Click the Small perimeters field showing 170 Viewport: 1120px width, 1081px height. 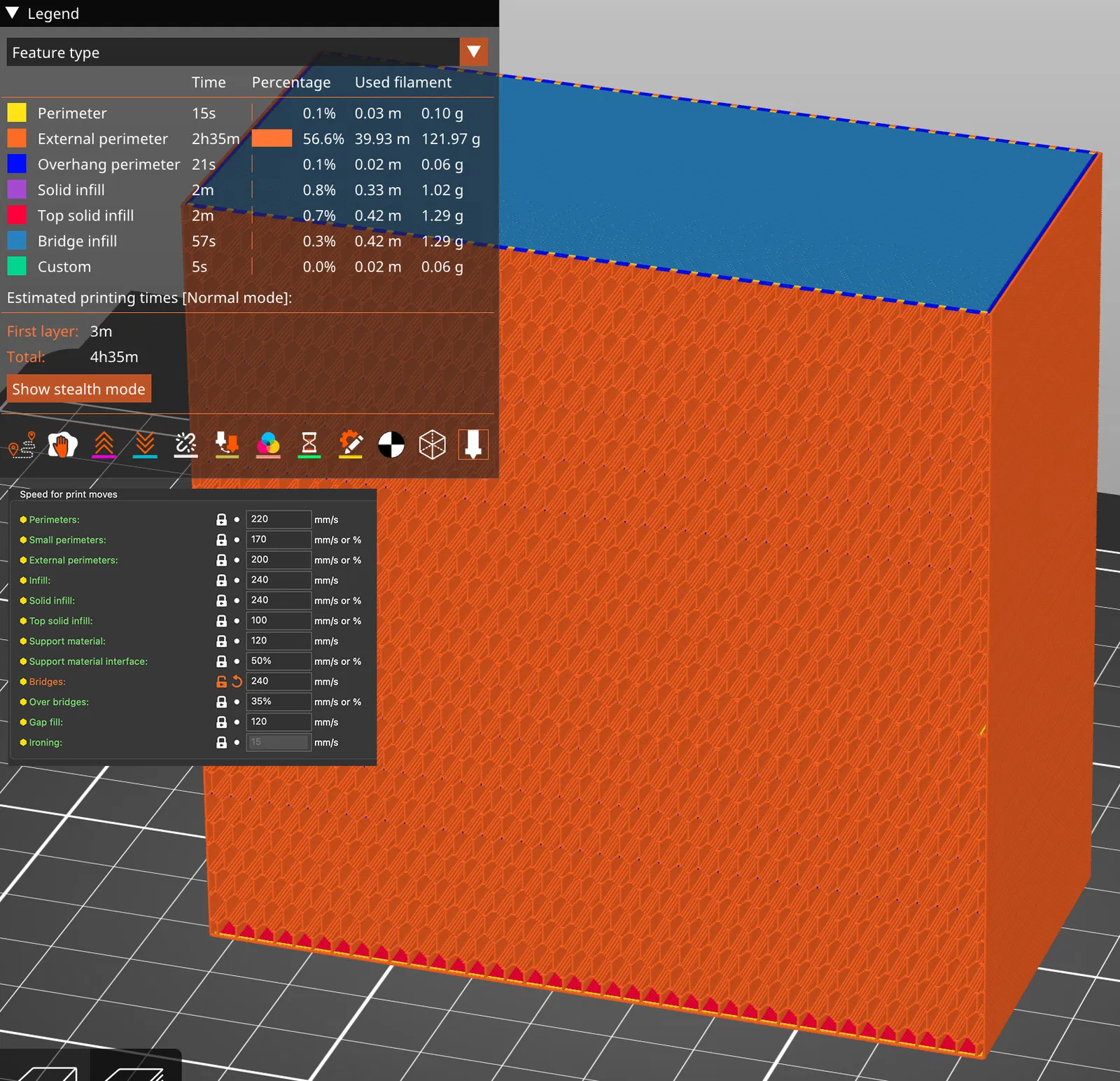[x=279, y=540]
